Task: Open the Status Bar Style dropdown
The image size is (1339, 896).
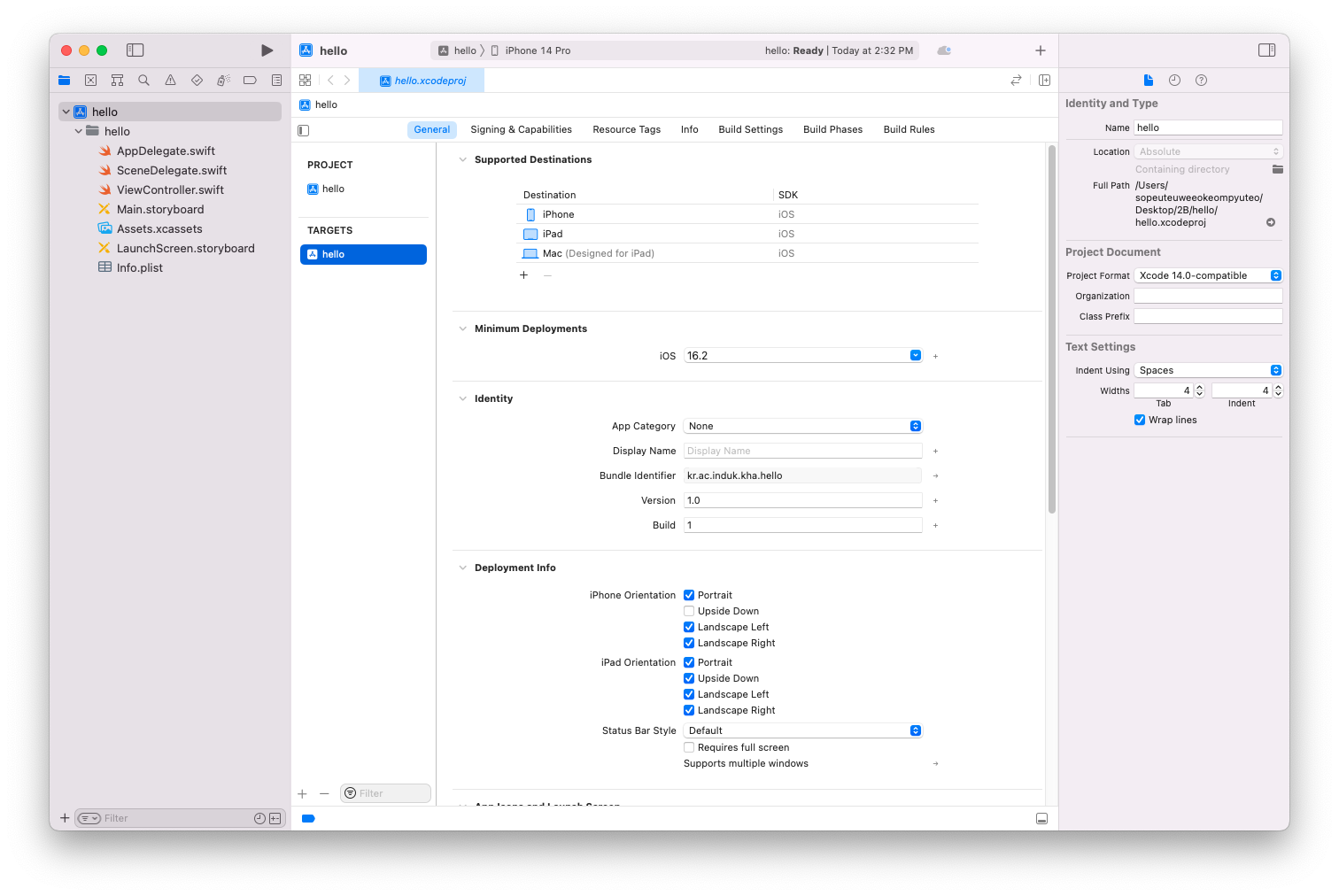Action: click(x=803, y=730)
